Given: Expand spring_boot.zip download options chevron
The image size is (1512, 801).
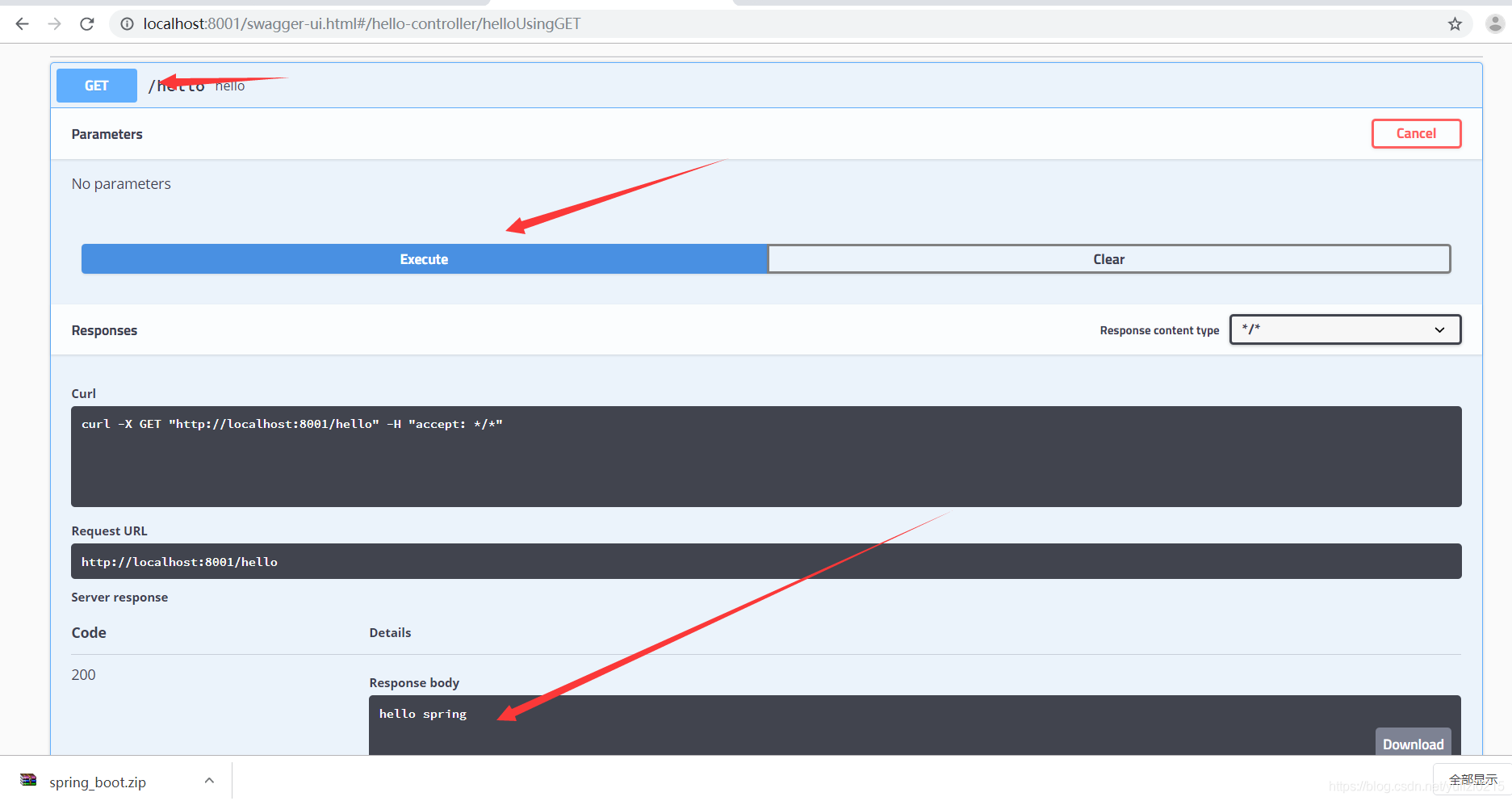Looking at the screenshot, I should (x=209, y=781).
